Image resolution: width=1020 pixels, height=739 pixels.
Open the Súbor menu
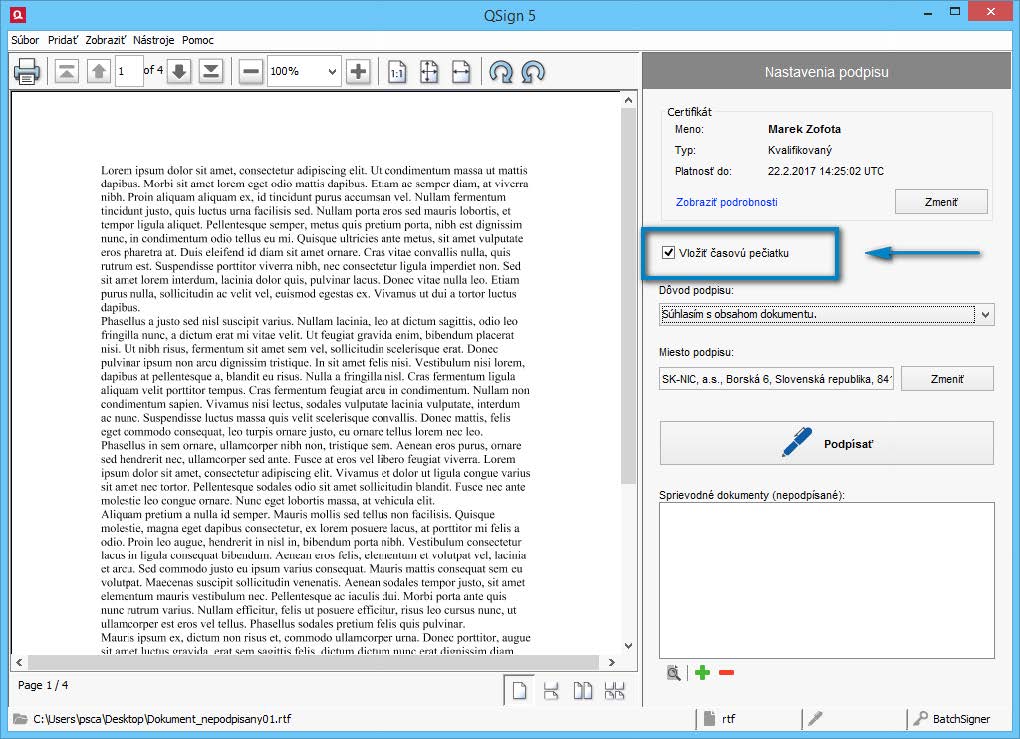tap(25, 40)
